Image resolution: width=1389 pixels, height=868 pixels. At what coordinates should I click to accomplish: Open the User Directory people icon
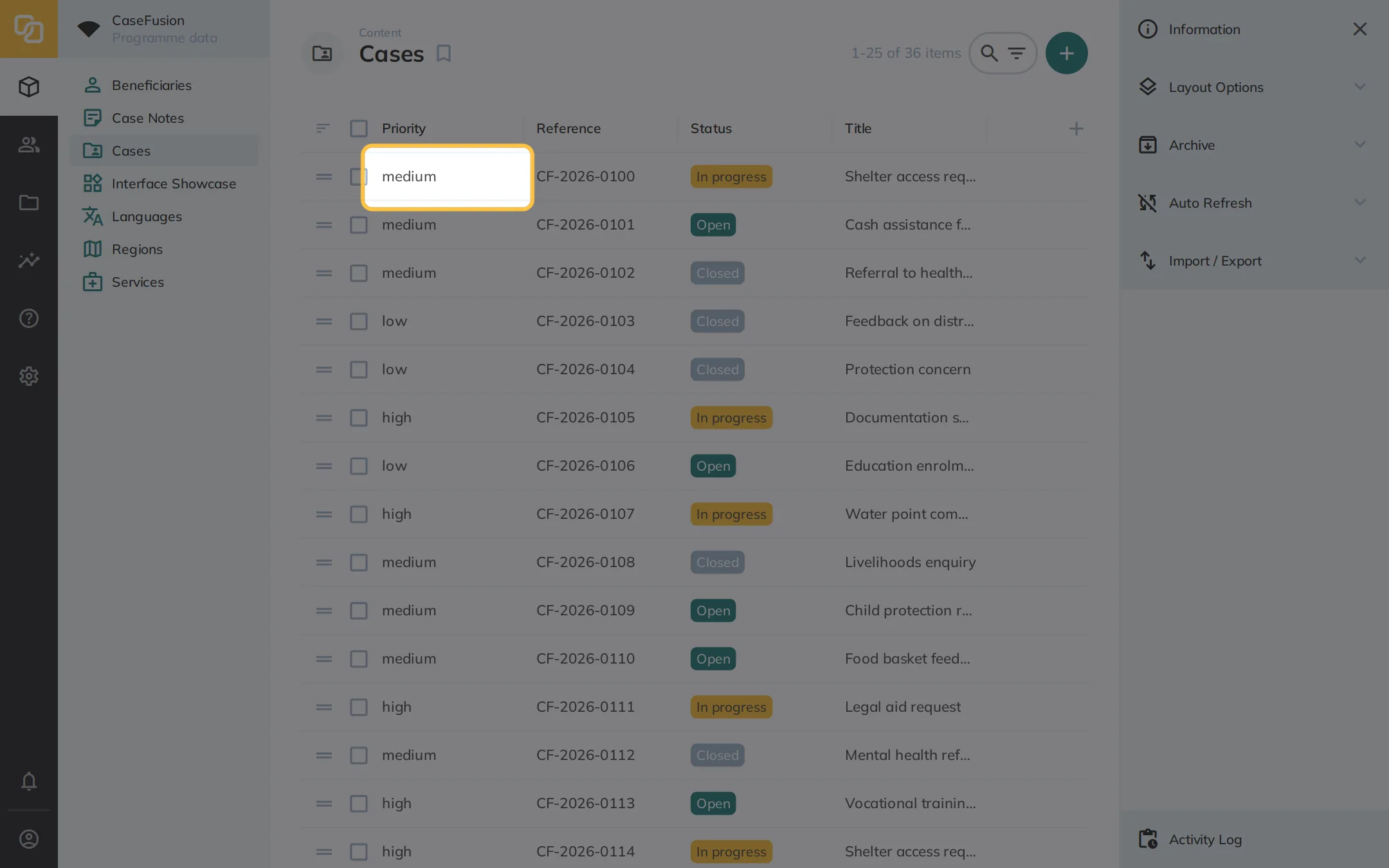pos(29,145)
